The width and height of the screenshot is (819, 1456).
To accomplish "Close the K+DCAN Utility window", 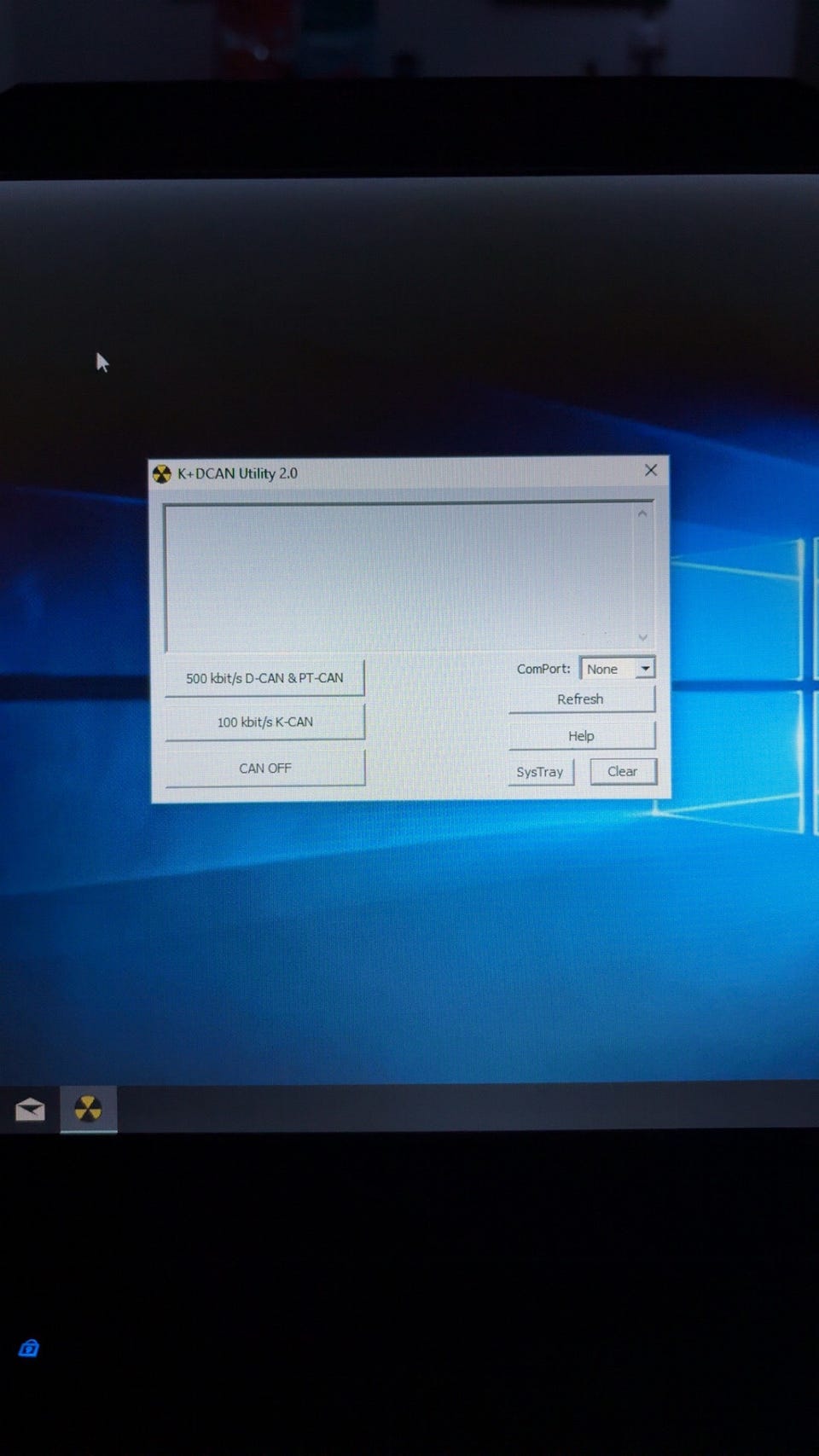I will click(x=651, y=470).
